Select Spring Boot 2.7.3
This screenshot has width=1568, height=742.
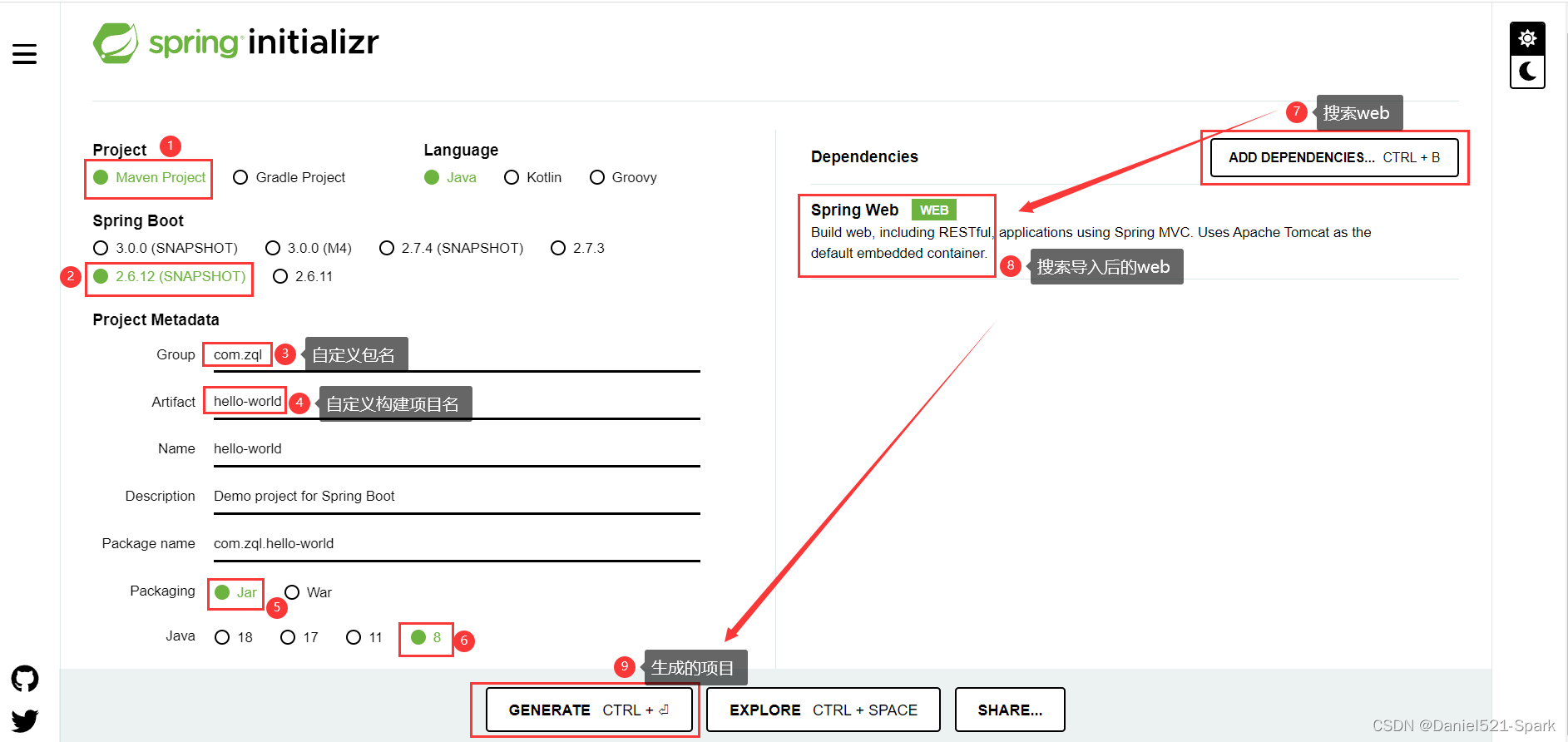pyautogui.click(x=577, y=248)
